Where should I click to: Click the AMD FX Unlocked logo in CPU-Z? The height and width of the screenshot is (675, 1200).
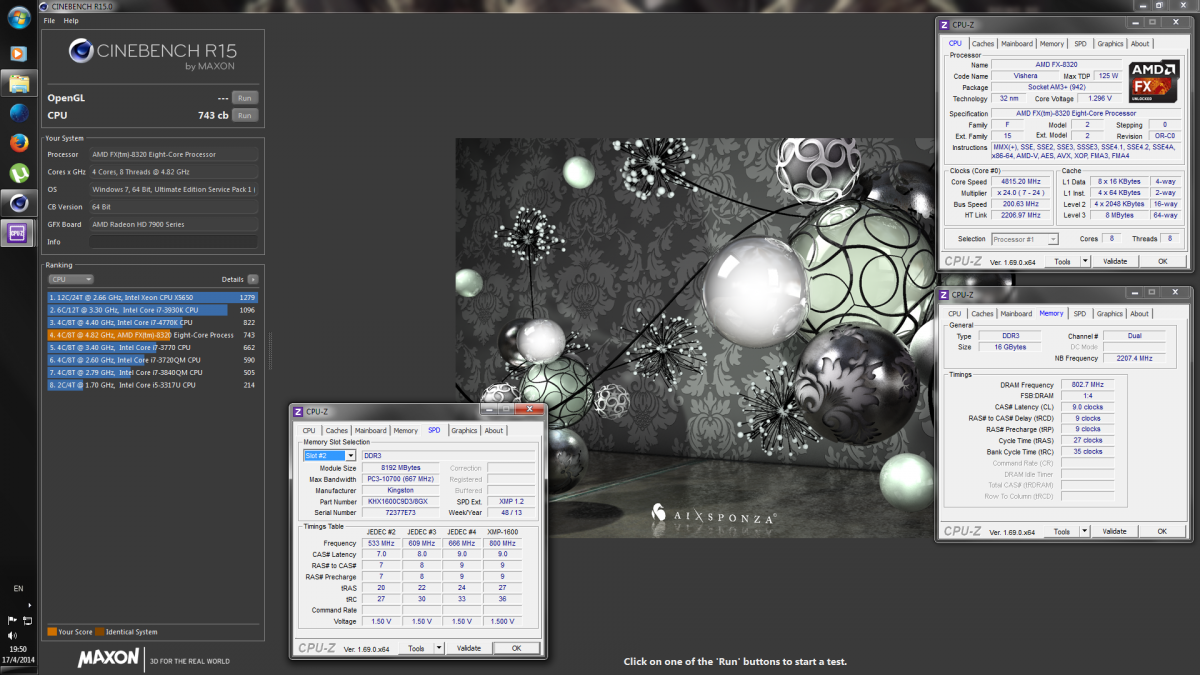1153,81
